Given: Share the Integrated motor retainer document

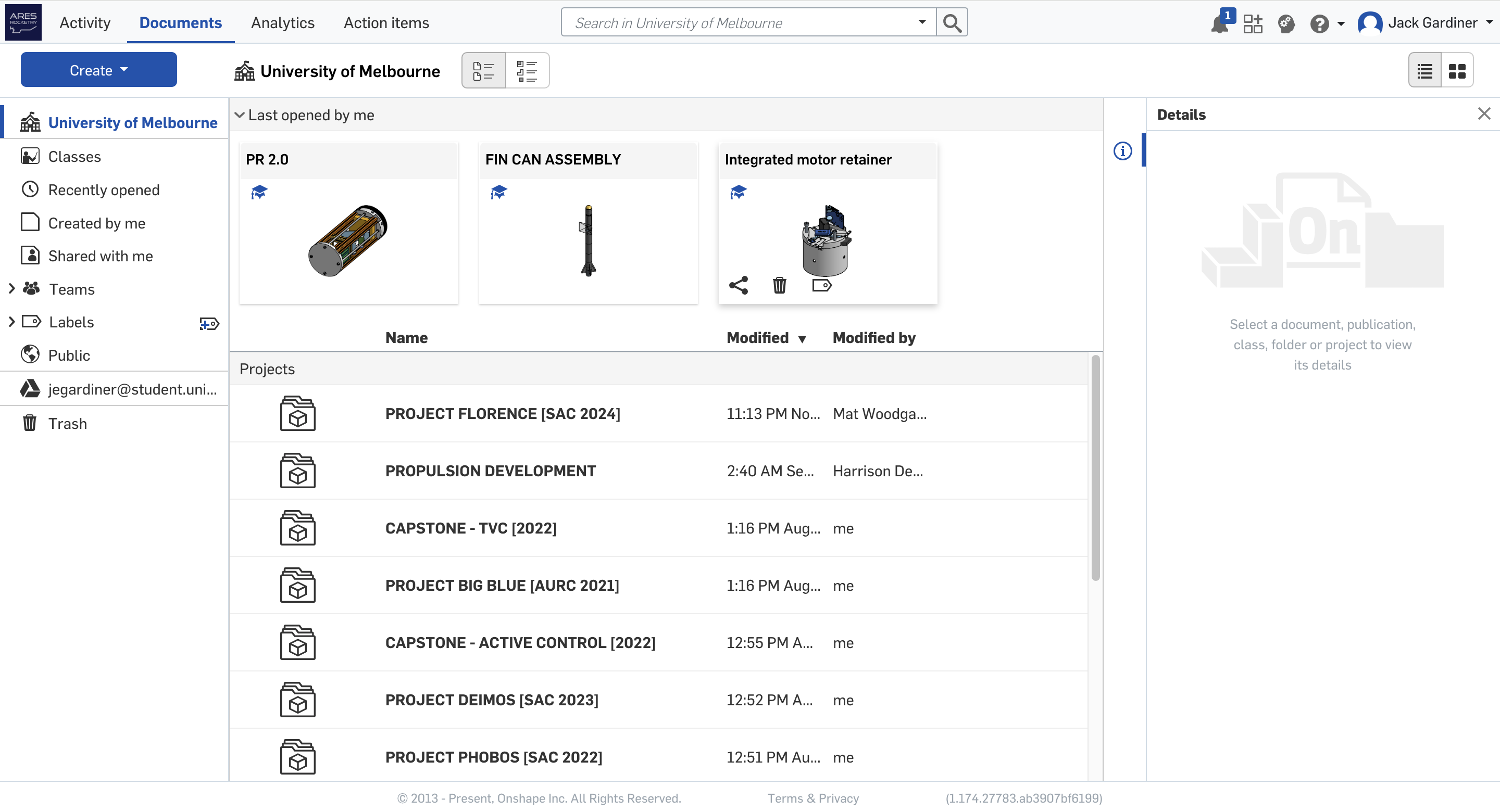Looking at the screenshot, I should pos(739,285).
